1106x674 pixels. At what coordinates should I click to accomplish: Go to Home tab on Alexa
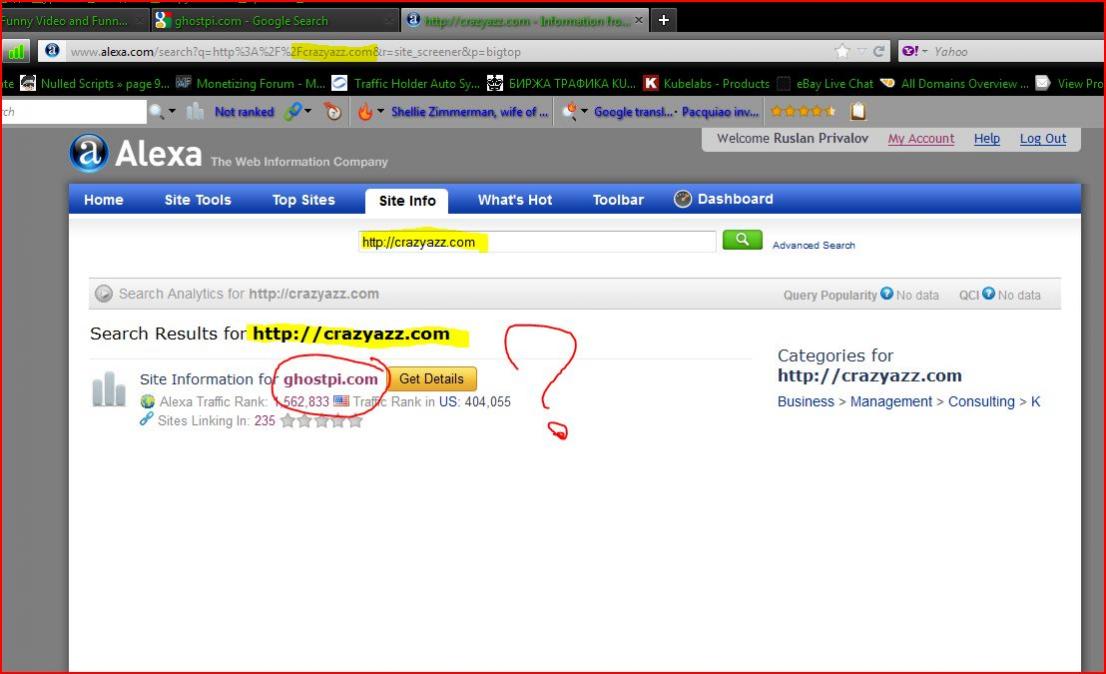tap(104, 200)
